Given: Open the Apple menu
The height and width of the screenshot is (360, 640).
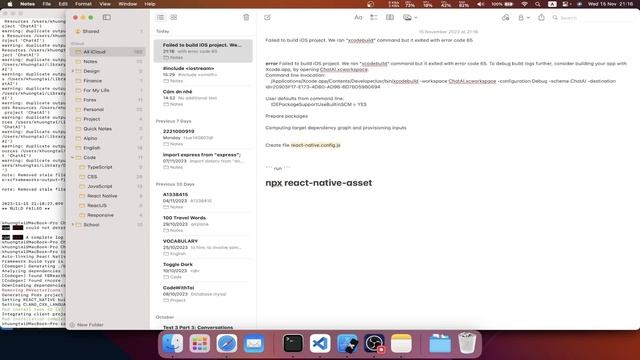Looking at the screenshot, I should click(10, 4).
